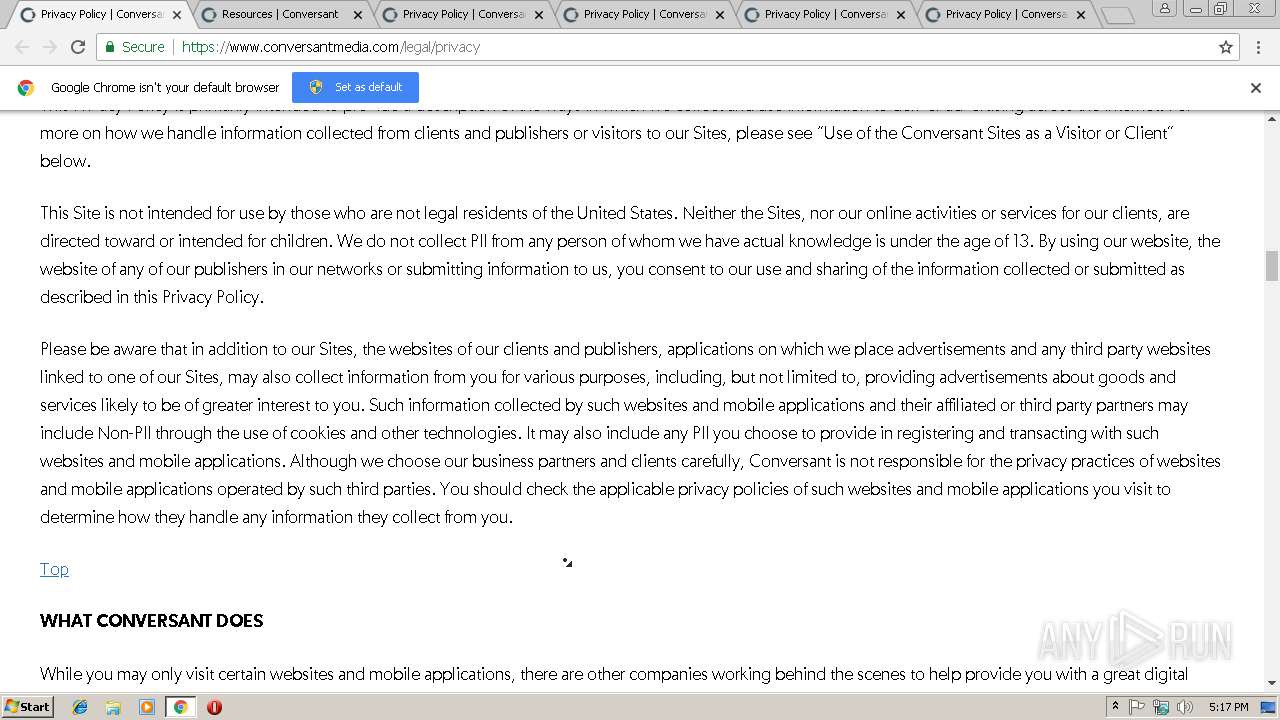The width and height of the screenshot is (1280, 720).
Task: Reload the page with the refresh icon
Action: [x=78, y=47]
